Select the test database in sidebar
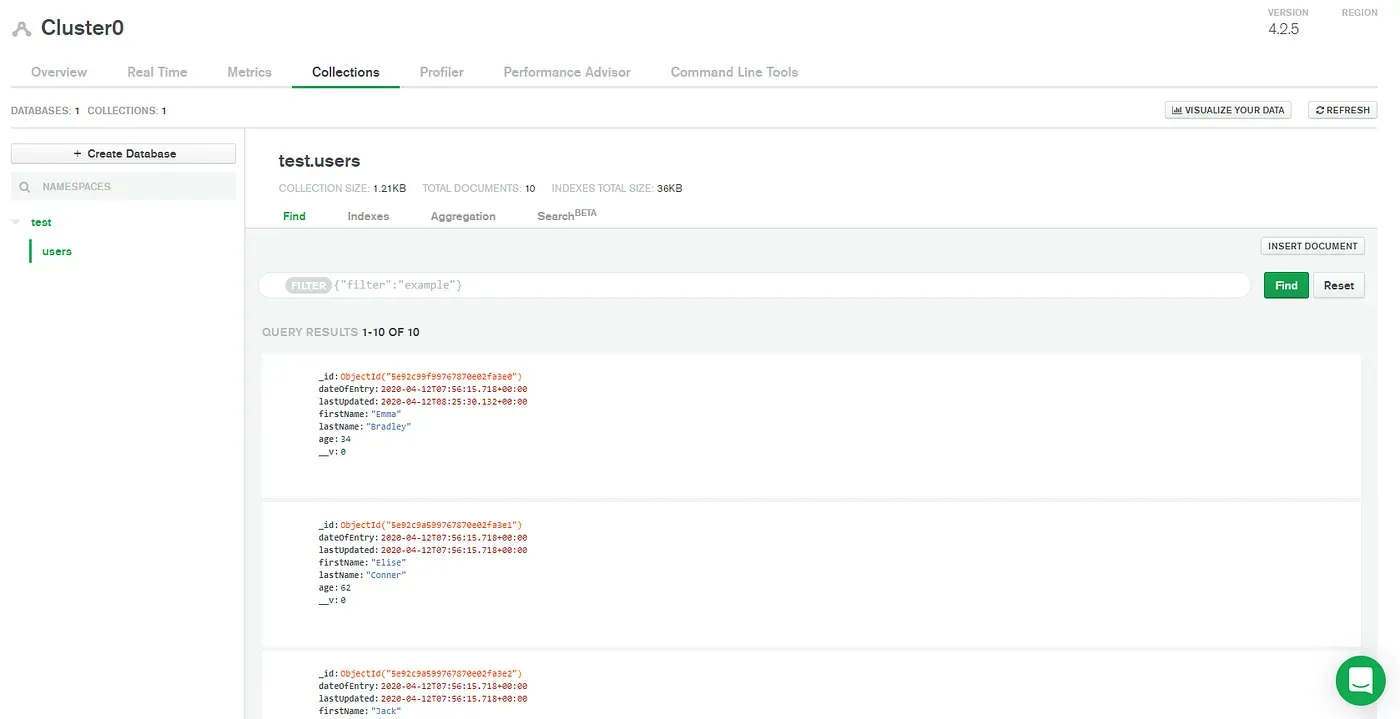Screen dimensions: 1400x719 (x=41, y=222)
